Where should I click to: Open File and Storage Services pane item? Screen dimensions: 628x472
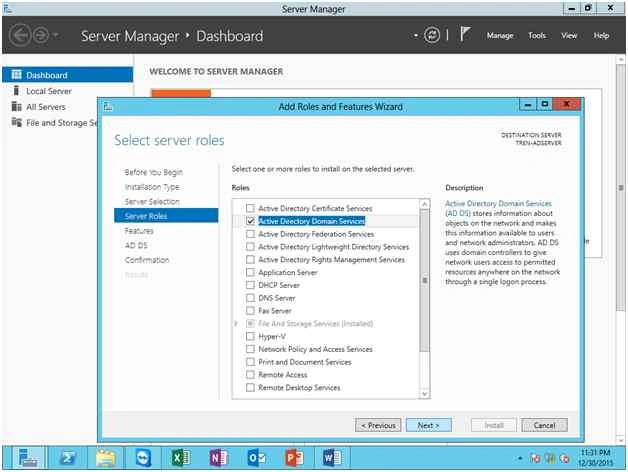coord(62,123)
